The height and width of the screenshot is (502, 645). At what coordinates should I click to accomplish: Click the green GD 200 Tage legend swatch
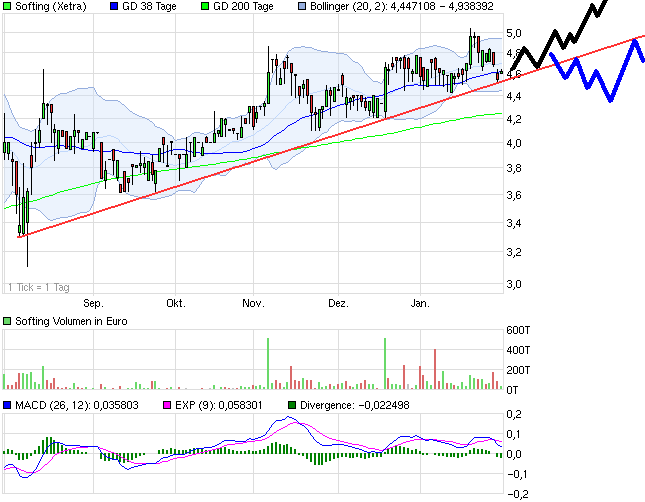coord(205,6)
